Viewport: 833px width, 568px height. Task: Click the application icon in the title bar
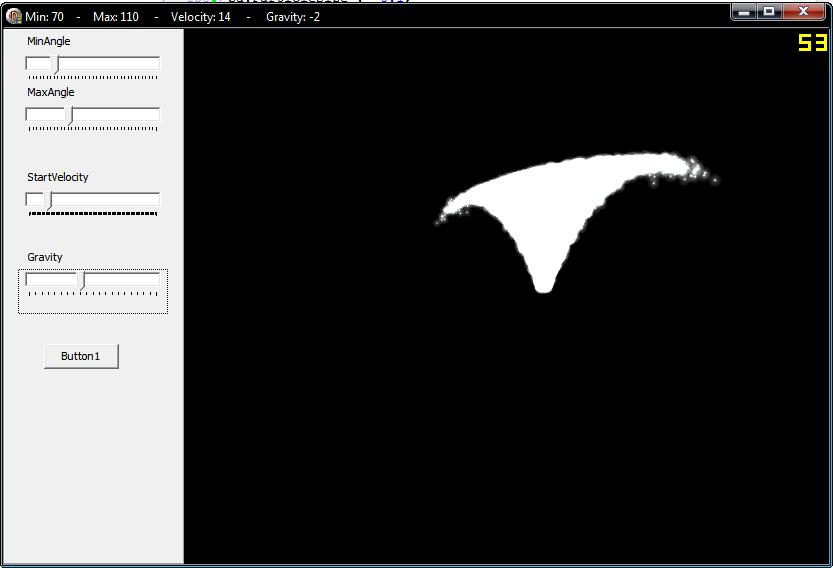pos(14,16)
